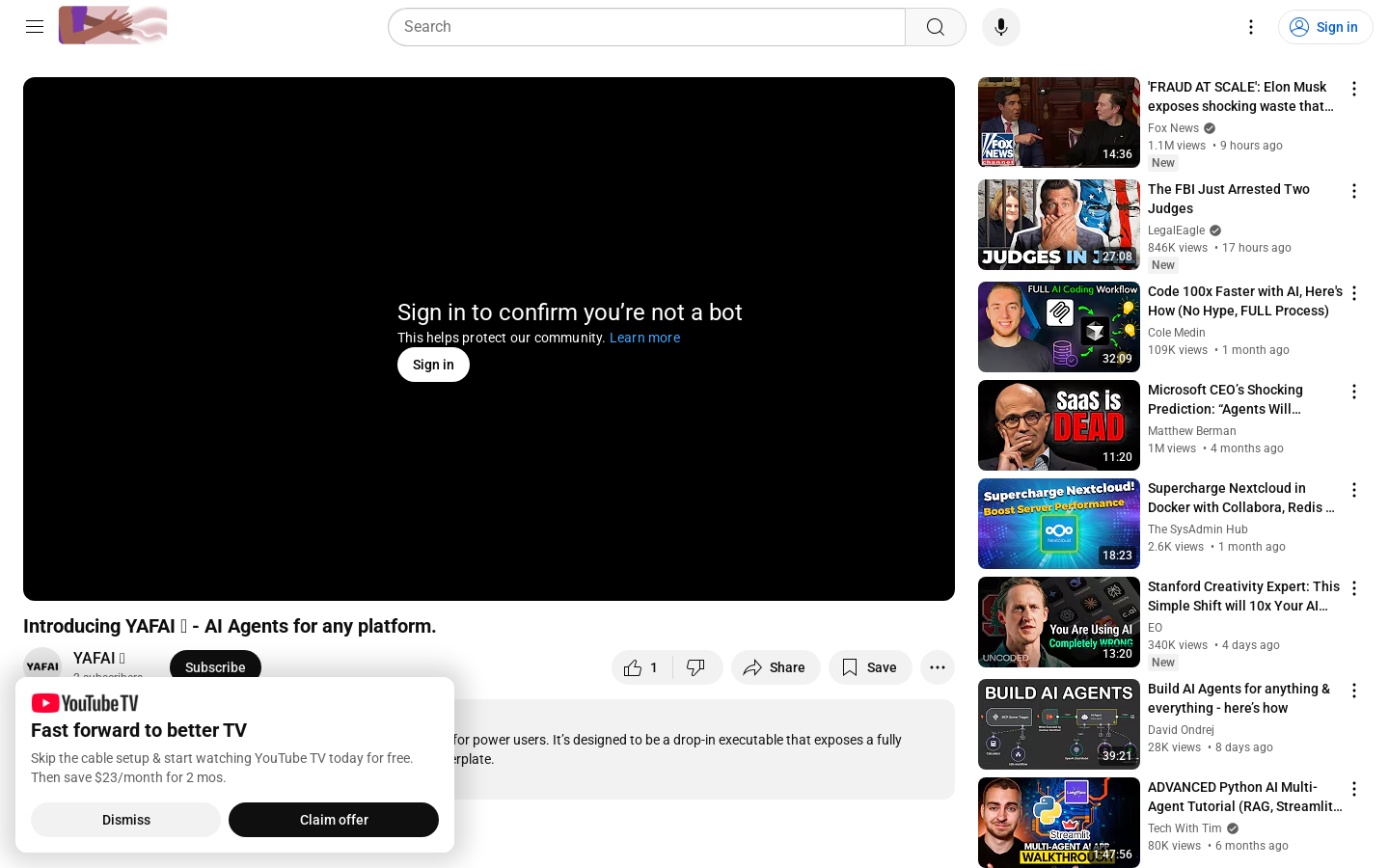Open options menu for ADVANCED Python video
This screenshot has width=1389, height=868.
tap(1354, 789)
